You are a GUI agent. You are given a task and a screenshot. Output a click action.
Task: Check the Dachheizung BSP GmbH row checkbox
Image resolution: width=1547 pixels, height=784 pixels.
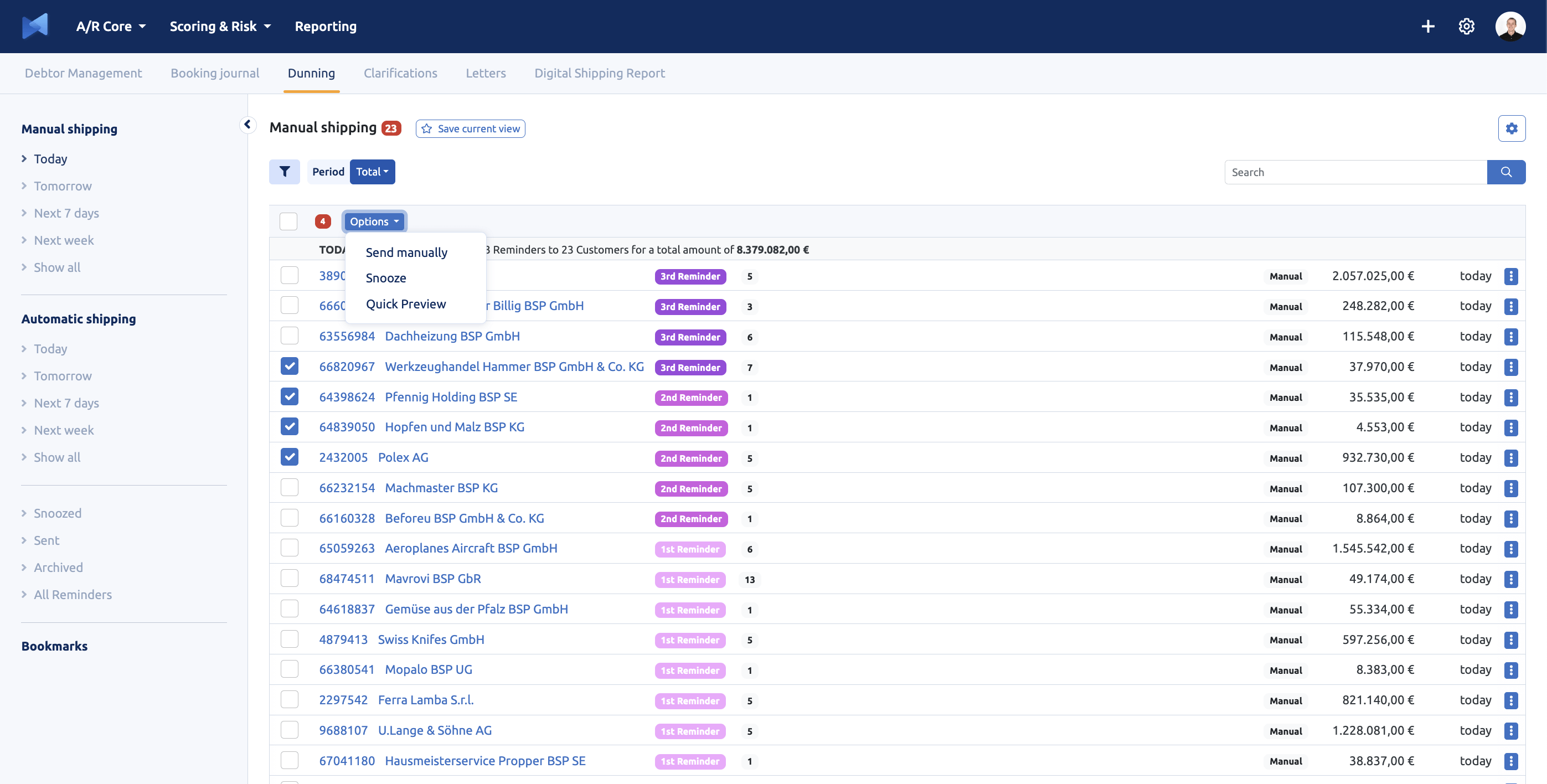pos(290,336)
